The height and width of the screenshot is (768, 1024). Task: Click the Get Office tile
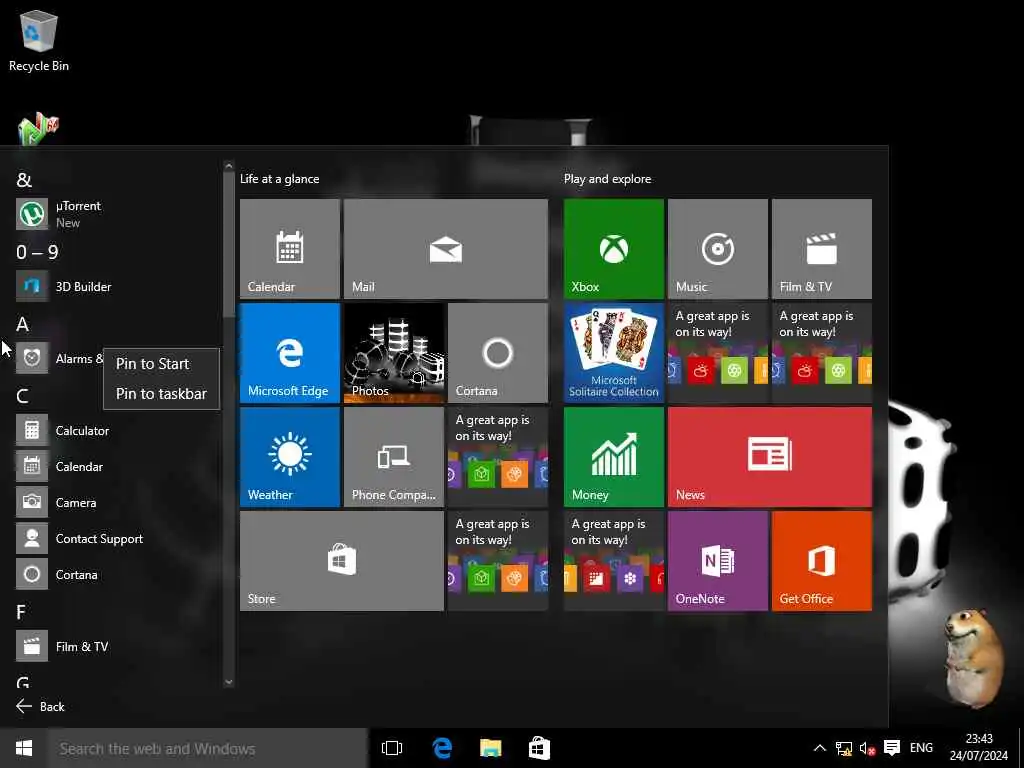click(822, 560)
